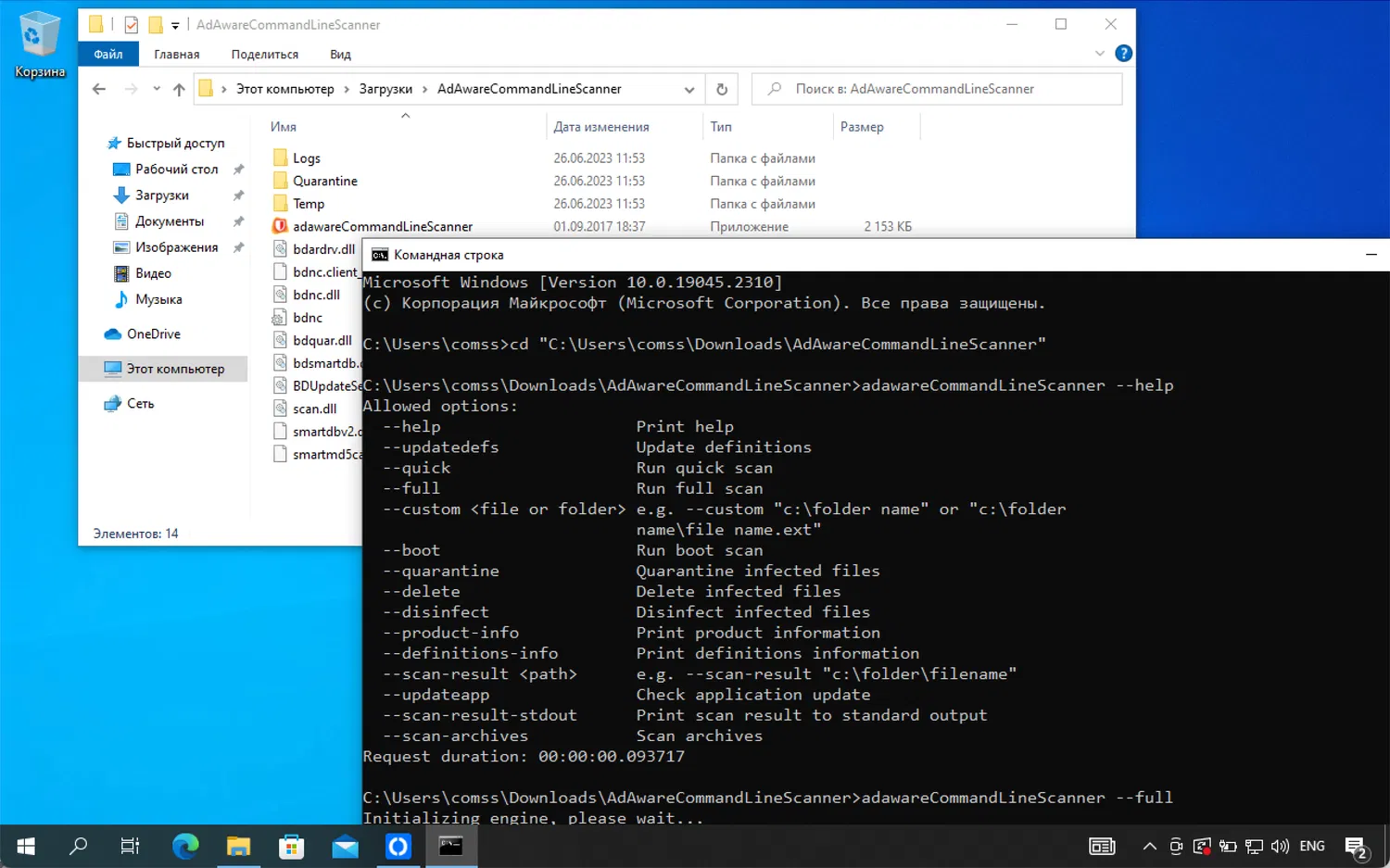This screenshot has height=868, width=1390.
Task: Go up one folder level with the up arrow
Action: (x=179, y=89)
